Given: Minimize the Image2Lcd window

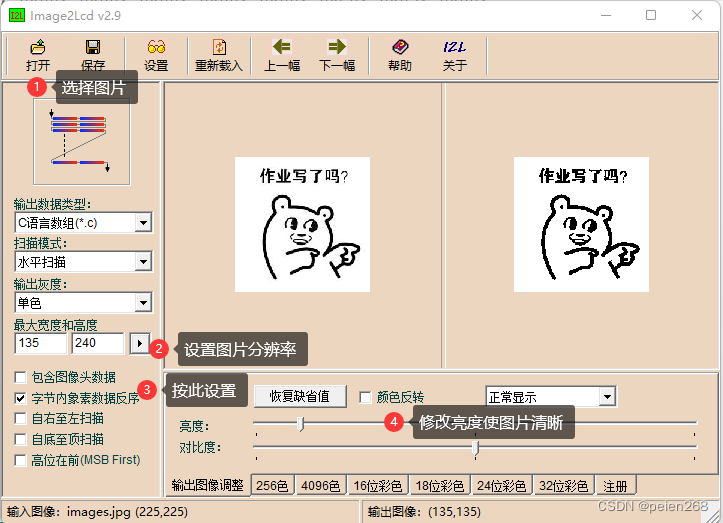Looking at the screenshot, I should tap(606, 15).
